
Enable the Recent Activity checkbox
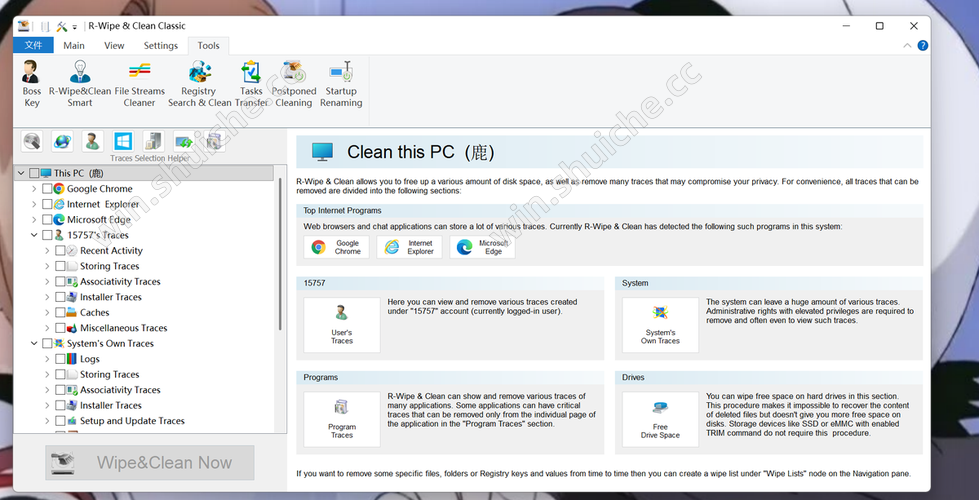pos(60,251)
